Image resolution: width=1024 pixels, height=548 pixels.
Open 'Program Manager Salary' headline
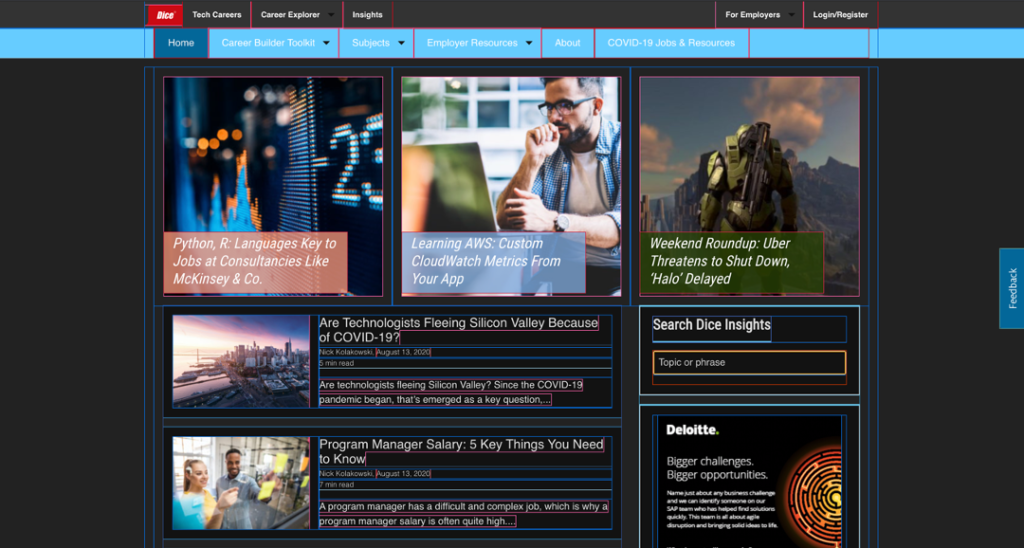coord(461,451)
